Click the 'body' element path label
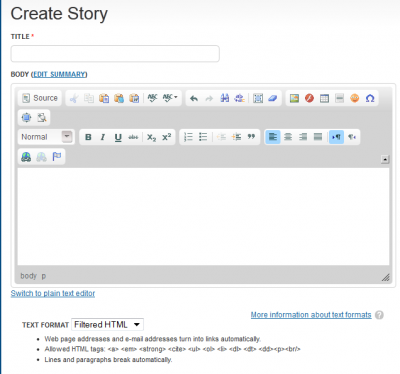This screenshot has width=400, height=374. [28, 276]
